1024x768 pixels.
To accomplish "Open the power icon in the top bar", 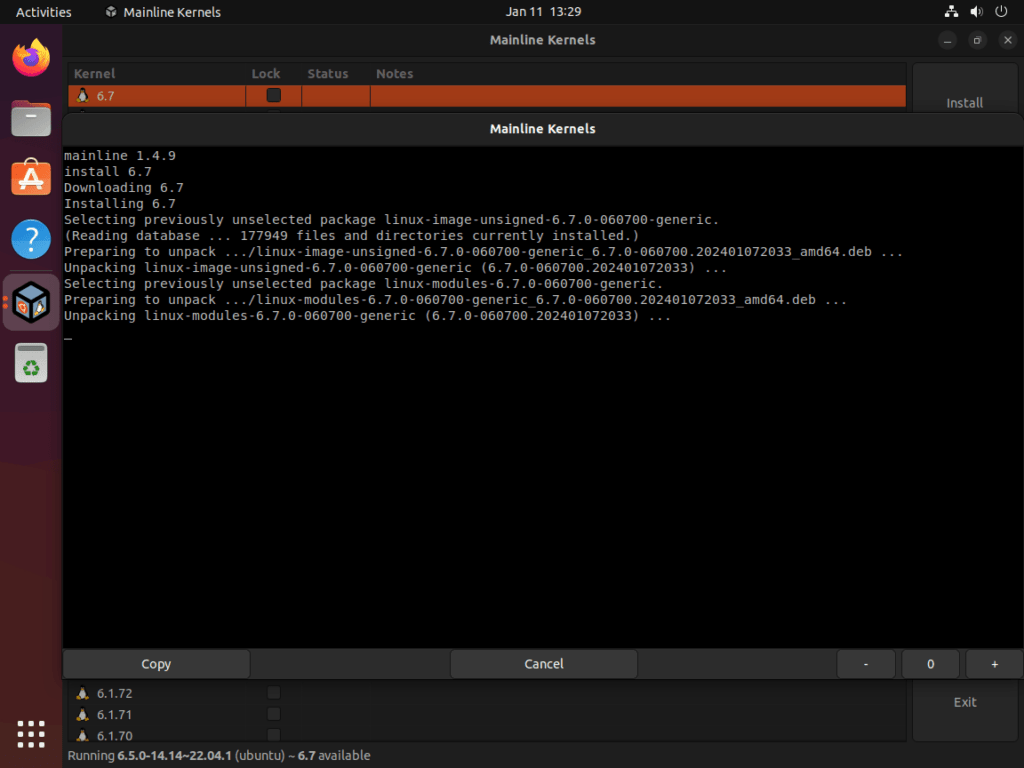I will (x=1001, y=11).
